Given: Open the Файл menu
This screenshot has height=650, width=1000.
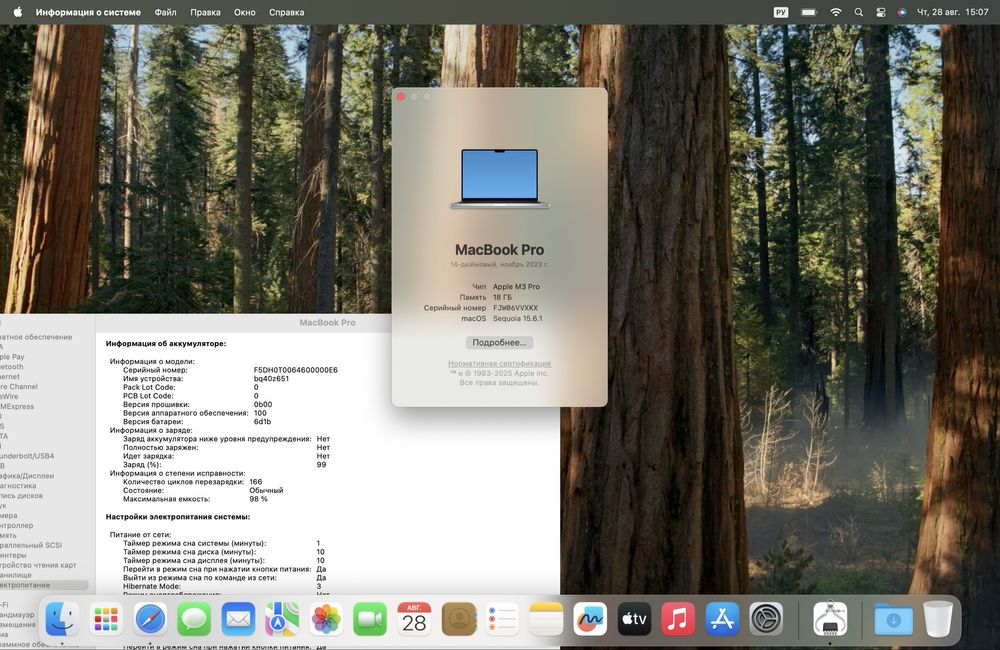Looking at the screenshot, I should [165, 12].
